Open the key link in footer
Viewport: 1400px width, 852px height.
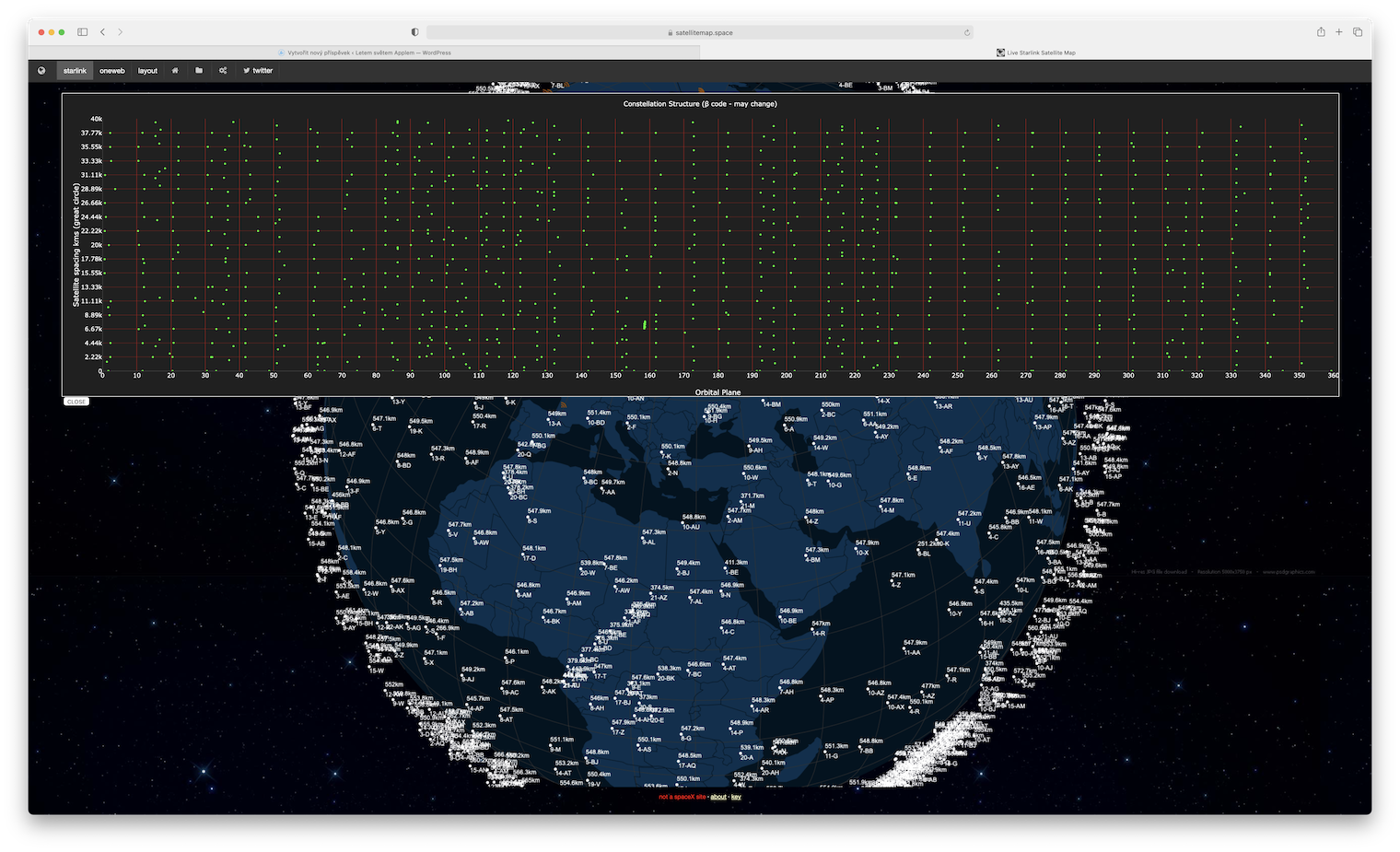point(736,797)
